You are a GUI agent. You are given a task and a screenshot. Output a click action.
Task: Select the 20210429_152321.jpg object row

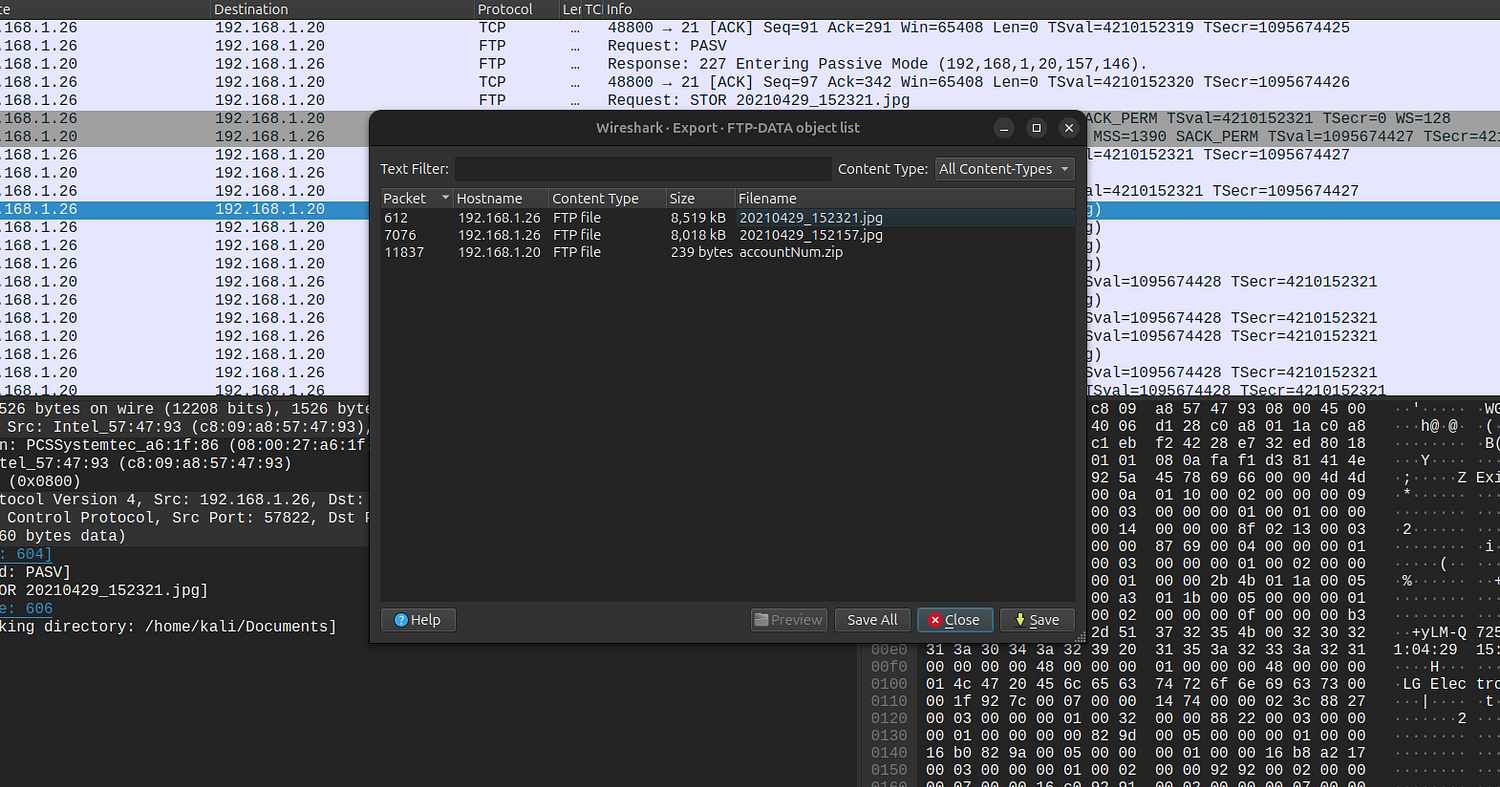click(x=810, y=217)
